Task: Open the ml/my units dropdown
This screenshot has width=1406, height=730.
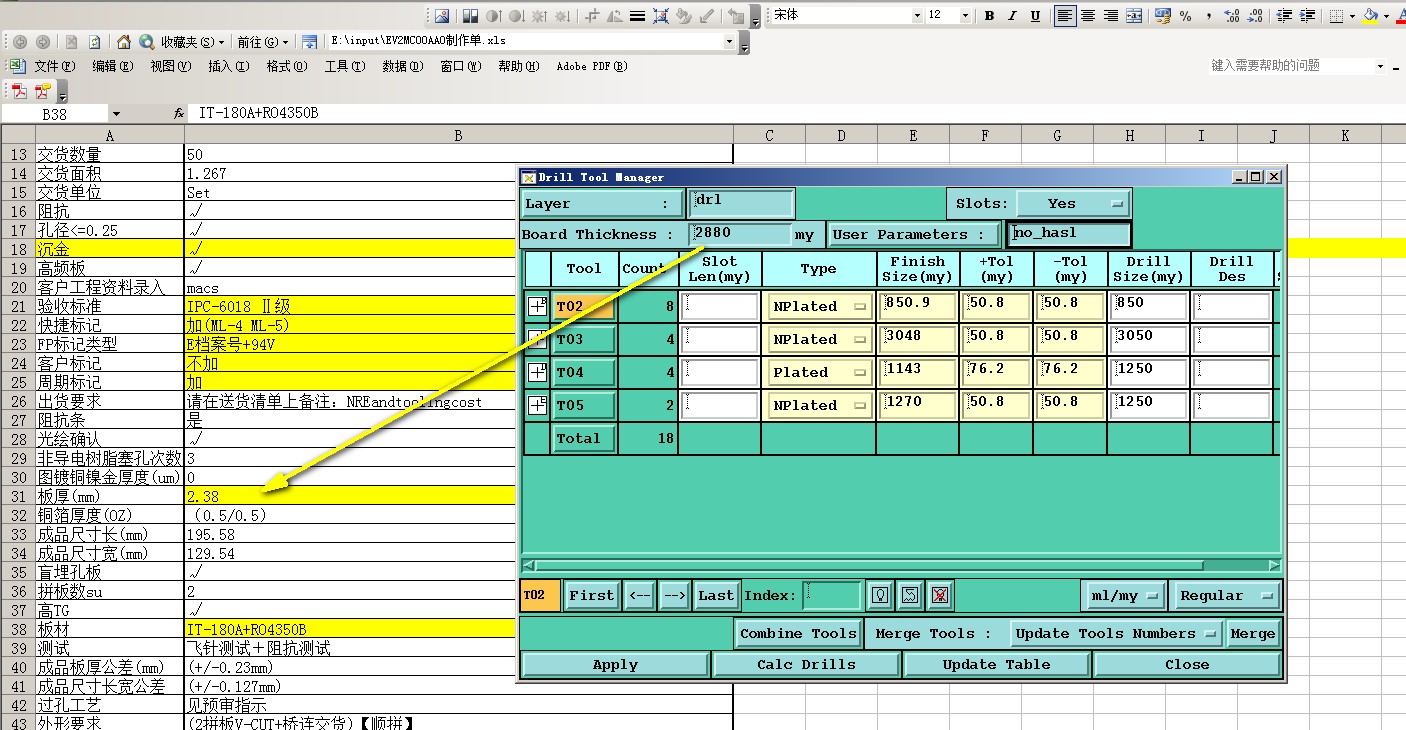Action: 1124,595
